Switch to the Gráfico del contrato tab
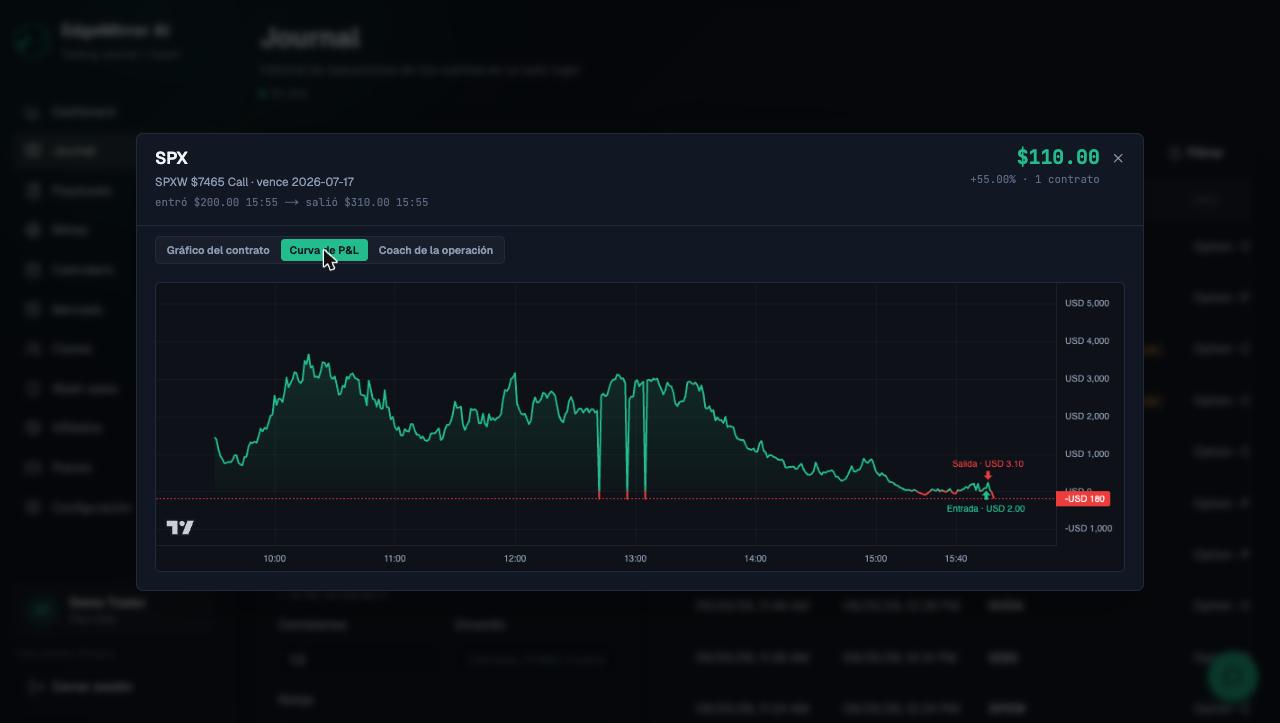This screenshot has width=1280, height=723. 218,250
